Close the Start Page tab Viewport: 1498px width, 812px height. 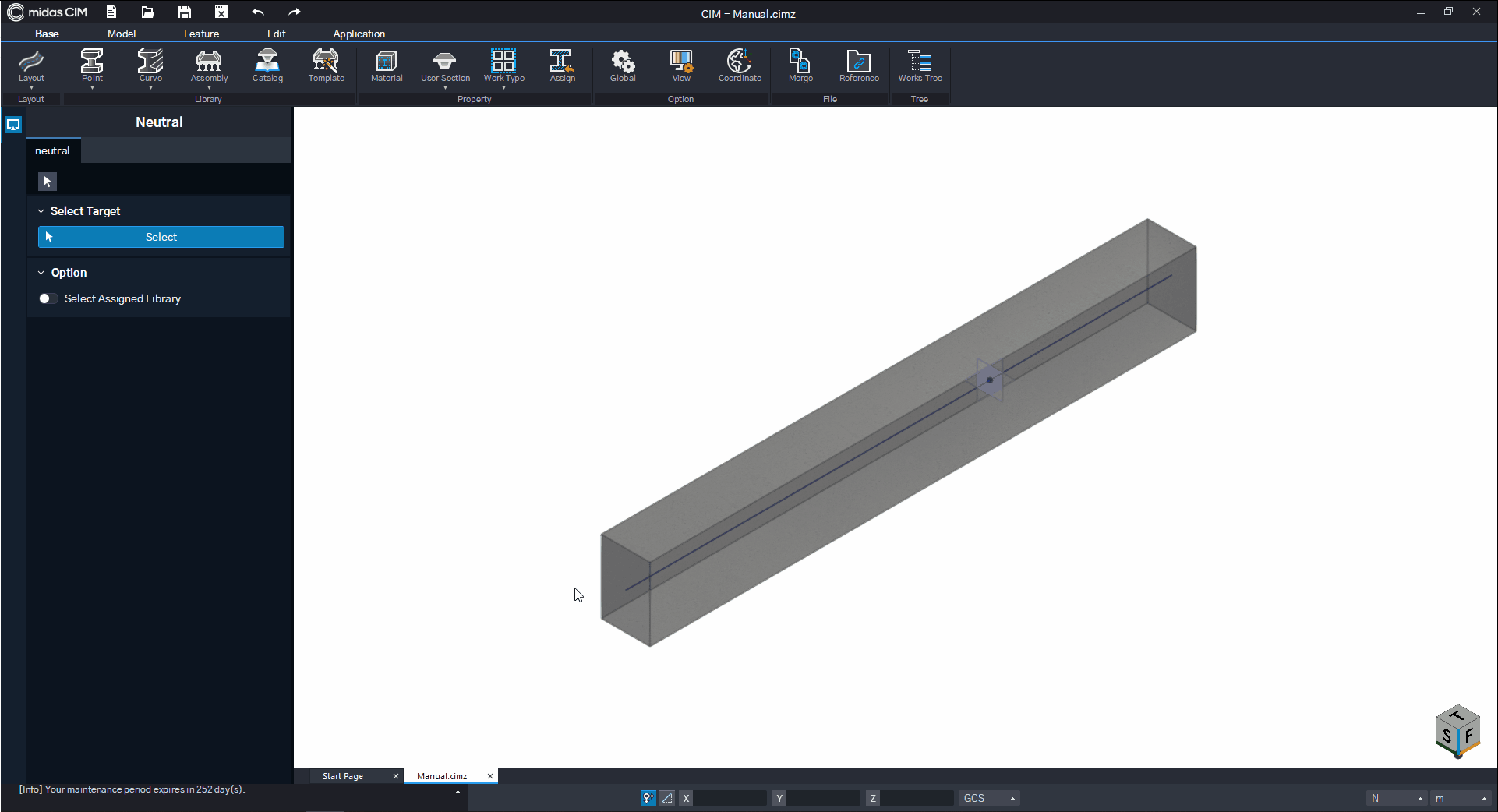coord(396,776)
